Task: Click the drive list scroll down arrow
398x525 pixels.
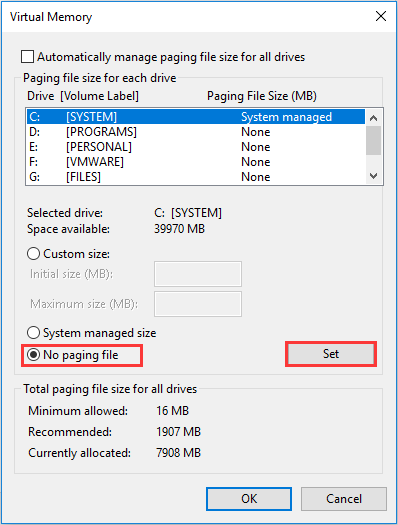Action: 374,175
